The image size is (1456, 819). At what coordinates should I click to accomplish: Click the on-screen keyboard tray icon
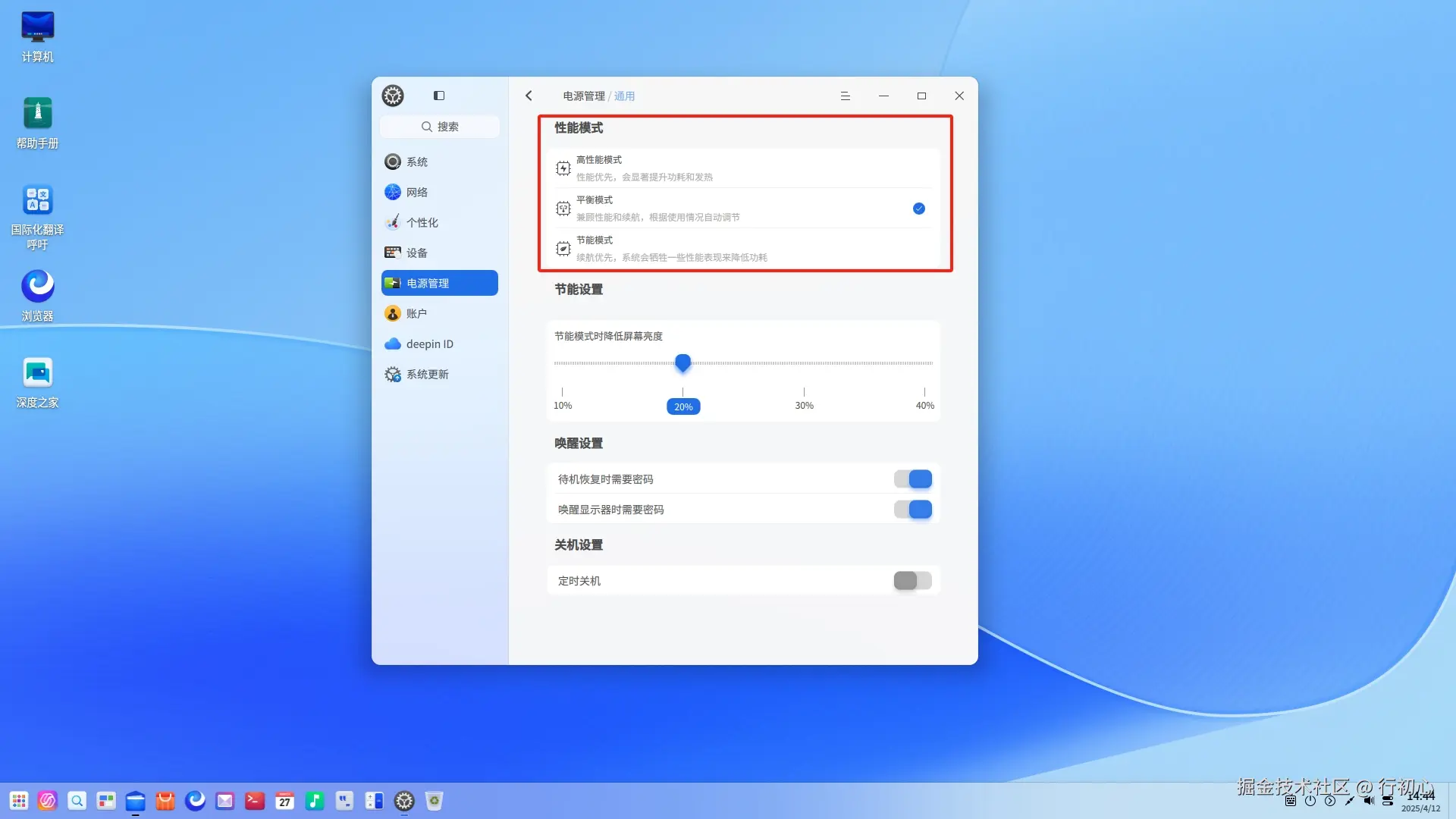(1291, 801)
